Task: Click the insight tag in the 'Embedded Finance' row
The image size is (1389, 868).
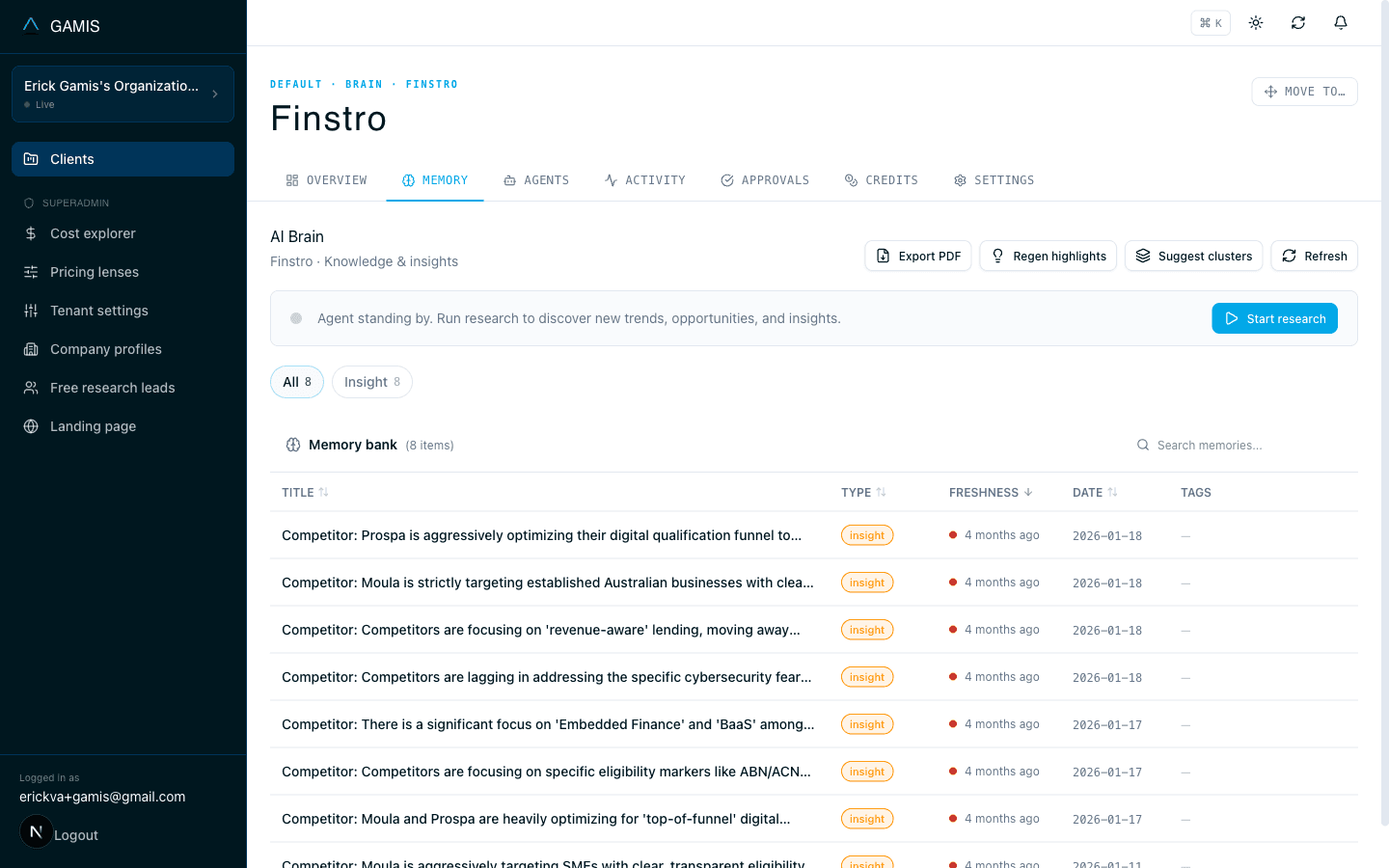Action: 867,724
